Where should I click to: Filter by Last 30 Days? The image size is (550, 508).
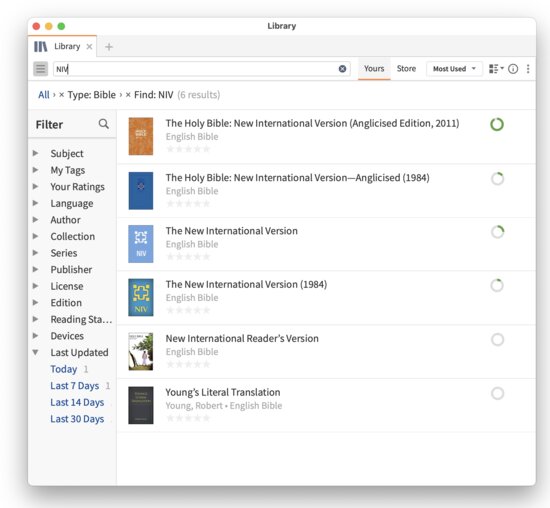click(x=77, y=419)
